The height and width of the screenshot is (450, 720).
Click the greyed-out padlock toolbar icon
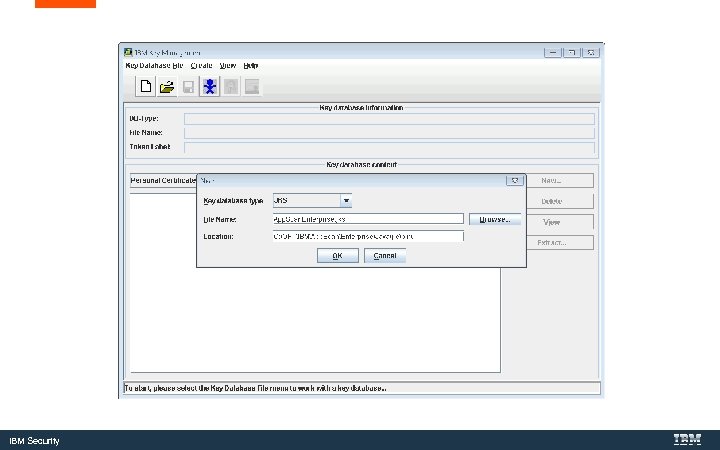pos(231,86)
